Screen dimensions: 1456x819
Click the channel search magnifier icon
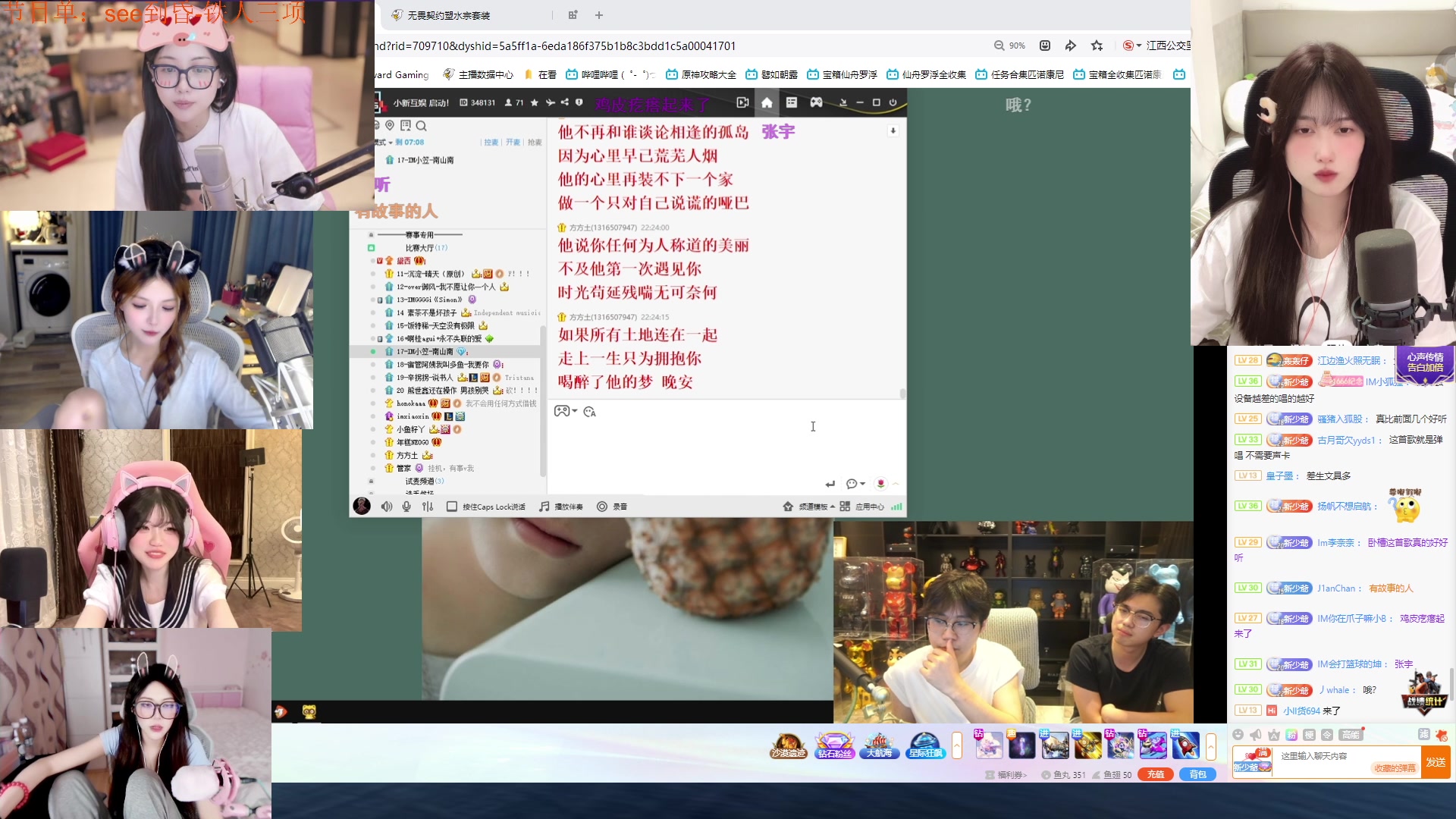tap(422, 126)
